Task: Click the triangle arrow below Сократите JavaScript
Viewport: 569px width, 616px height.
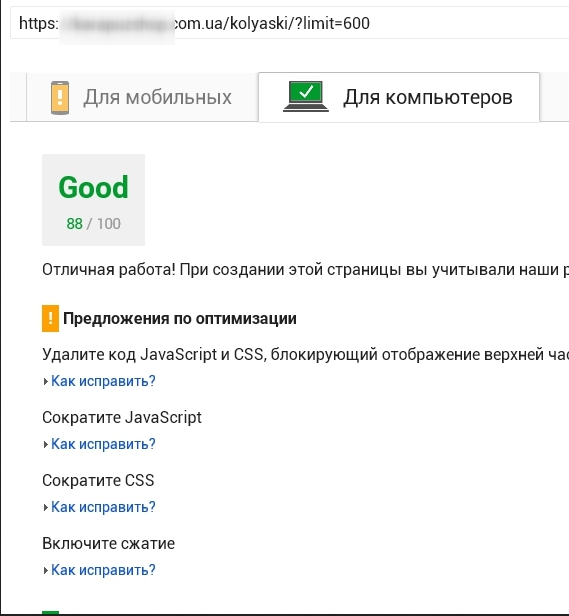Action: tap(46, 444)
